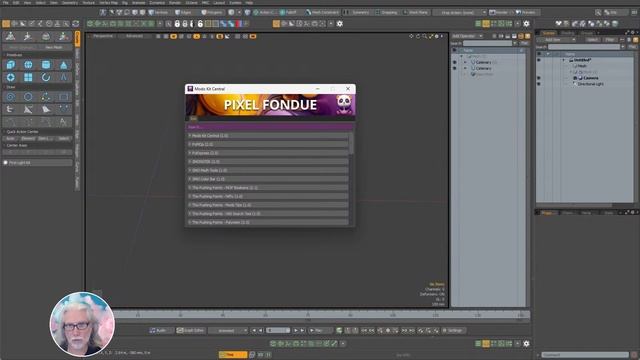This screenshot has width=640, height=360.
Task: Click gear icon left of the Items panel
Action: (526, 24)
